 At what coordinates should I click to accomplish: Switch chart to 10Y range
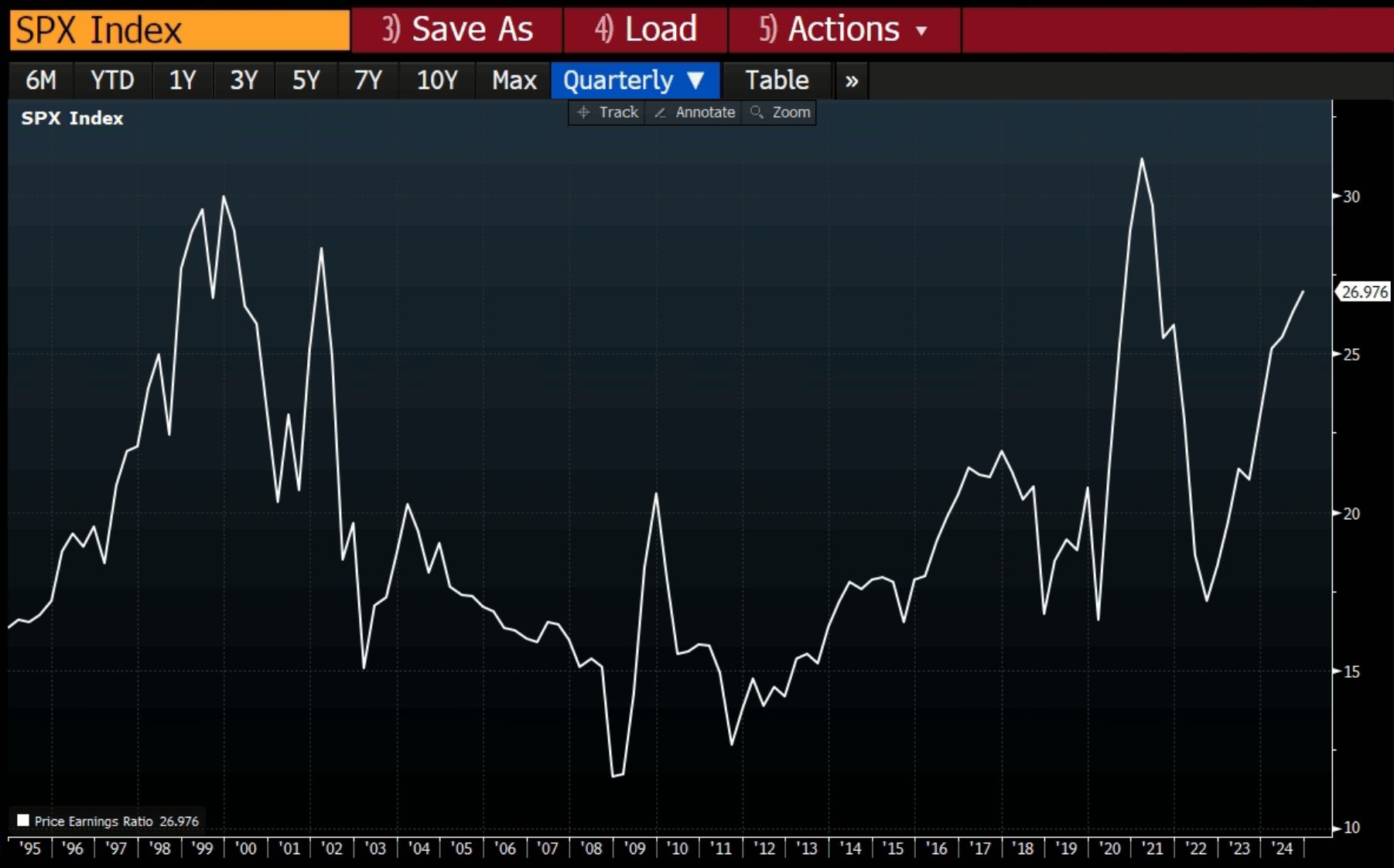[437, 80]
